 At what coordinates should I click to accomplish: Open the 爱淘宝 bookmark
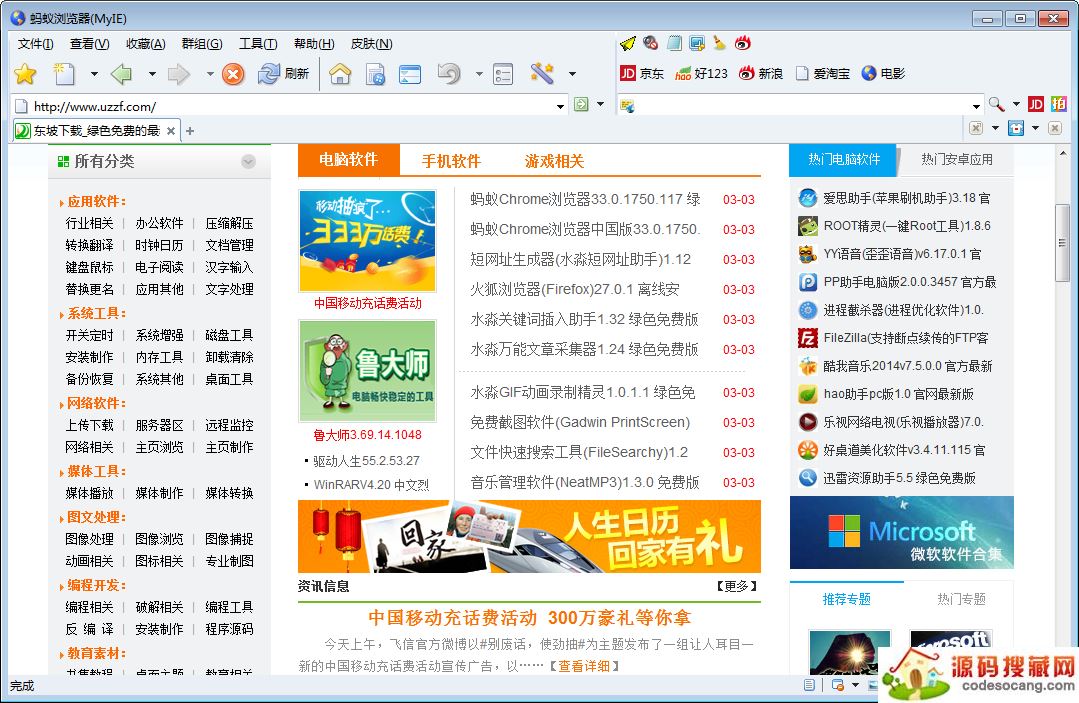click(x=822, y=73)
